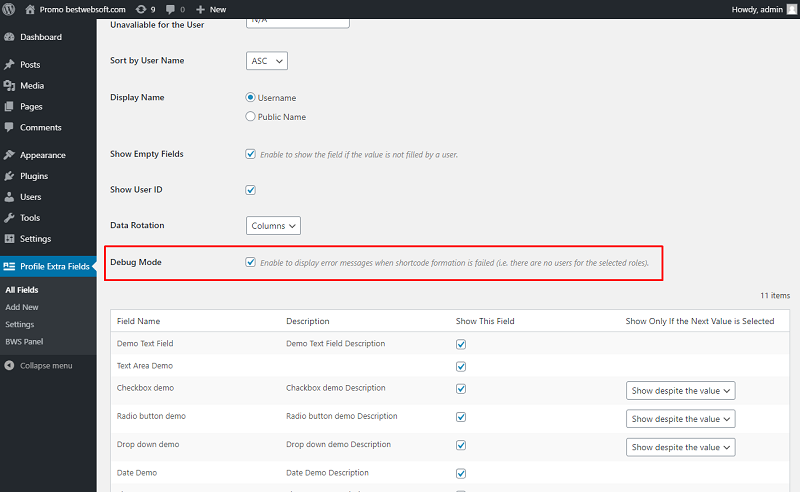This screenshot has width=800, height=492.
Task: Click the Field Name column header
Action: (138, 321)
